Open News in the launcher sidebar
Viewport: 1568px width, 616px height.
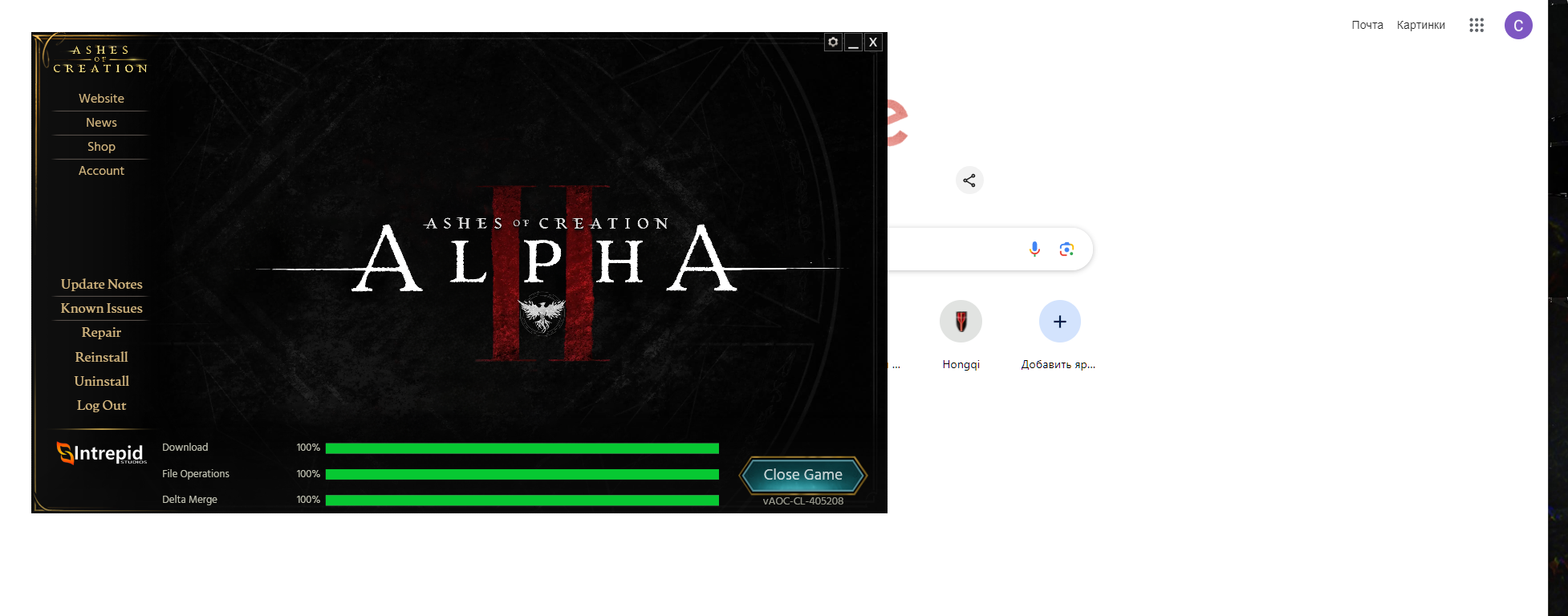(101, 123)
